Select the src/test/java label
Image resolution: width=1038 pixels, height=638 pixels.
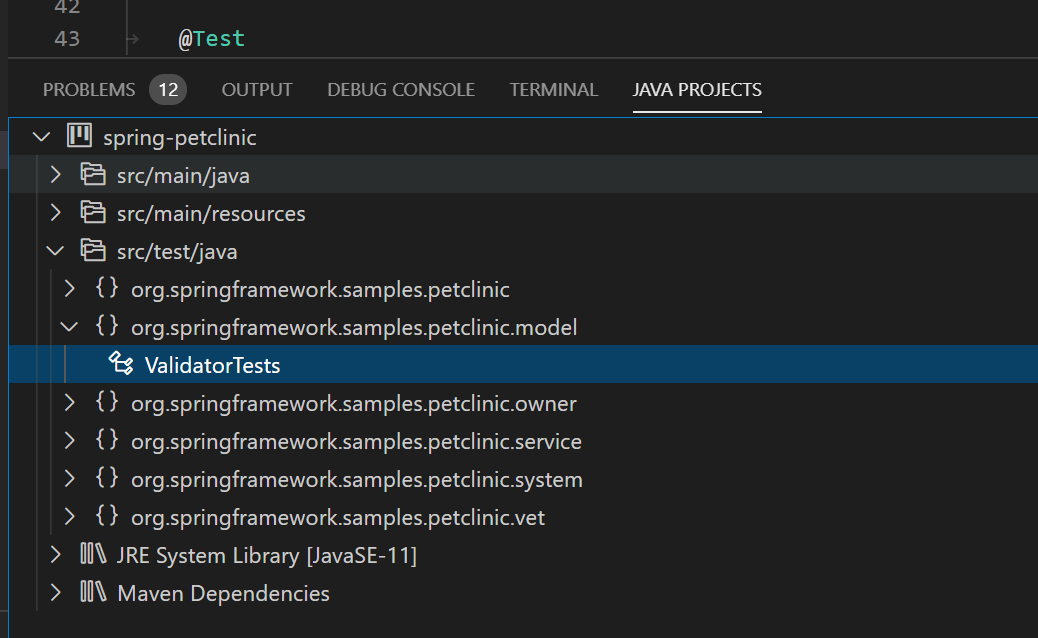(x=177, y=251)
